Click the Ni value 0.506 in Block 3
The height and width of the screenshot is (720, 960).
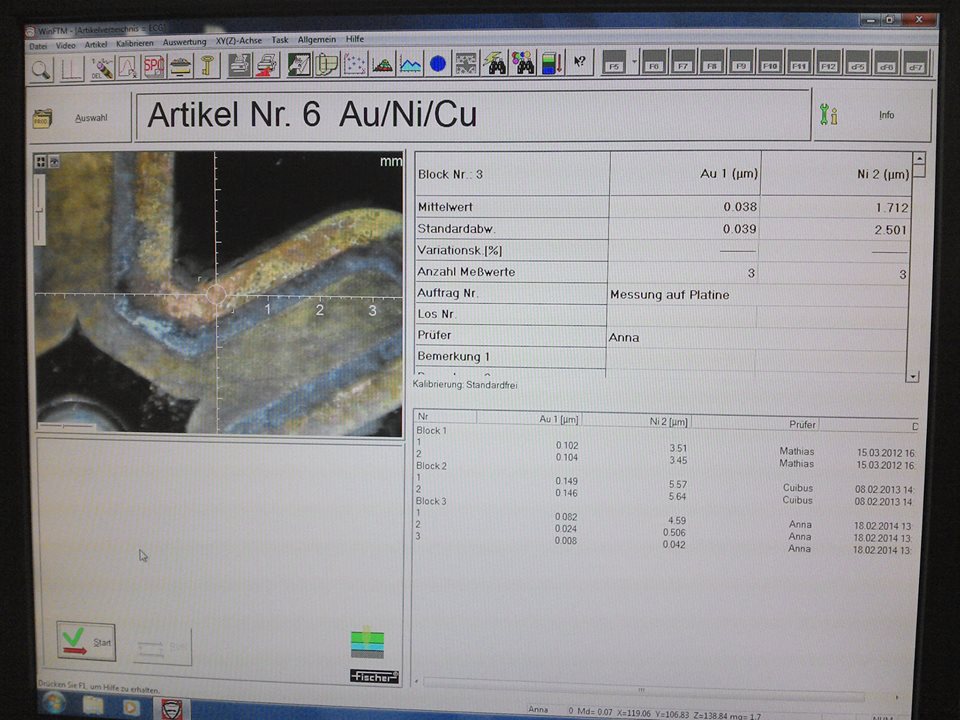(674, 533)
